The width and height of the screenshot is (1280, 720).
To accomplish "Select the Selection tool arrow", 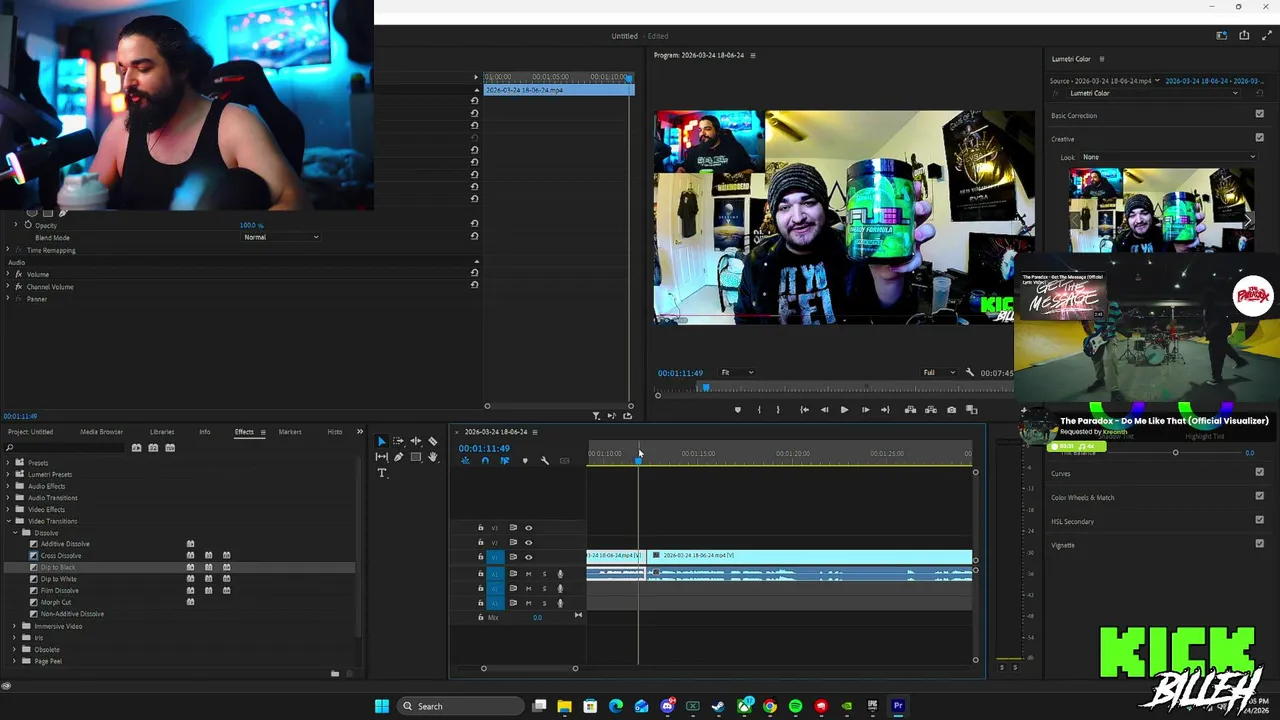I will [381, 441].
